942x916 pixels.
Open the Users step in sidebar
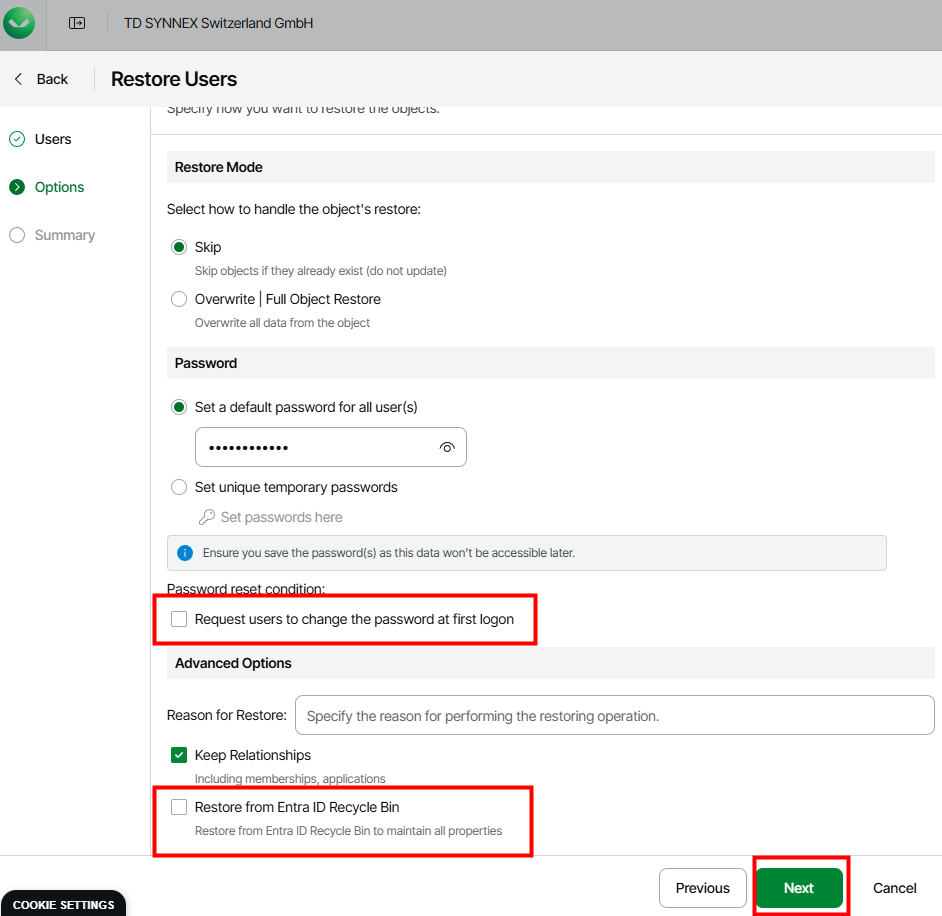53,139
